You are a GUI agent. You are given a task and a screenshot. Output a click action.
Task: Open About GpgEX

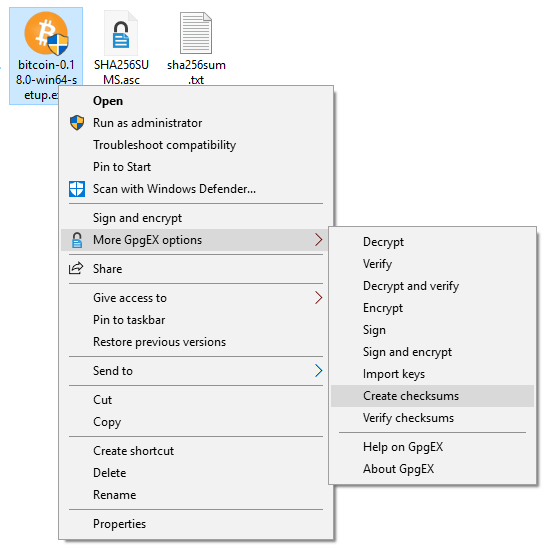432,469
